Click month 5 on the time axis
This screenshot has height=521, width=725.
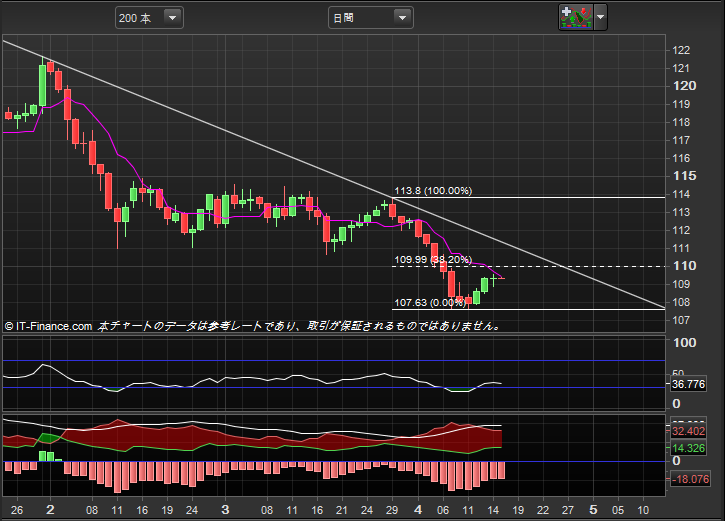pyautogui.click(x=593, y=509)
